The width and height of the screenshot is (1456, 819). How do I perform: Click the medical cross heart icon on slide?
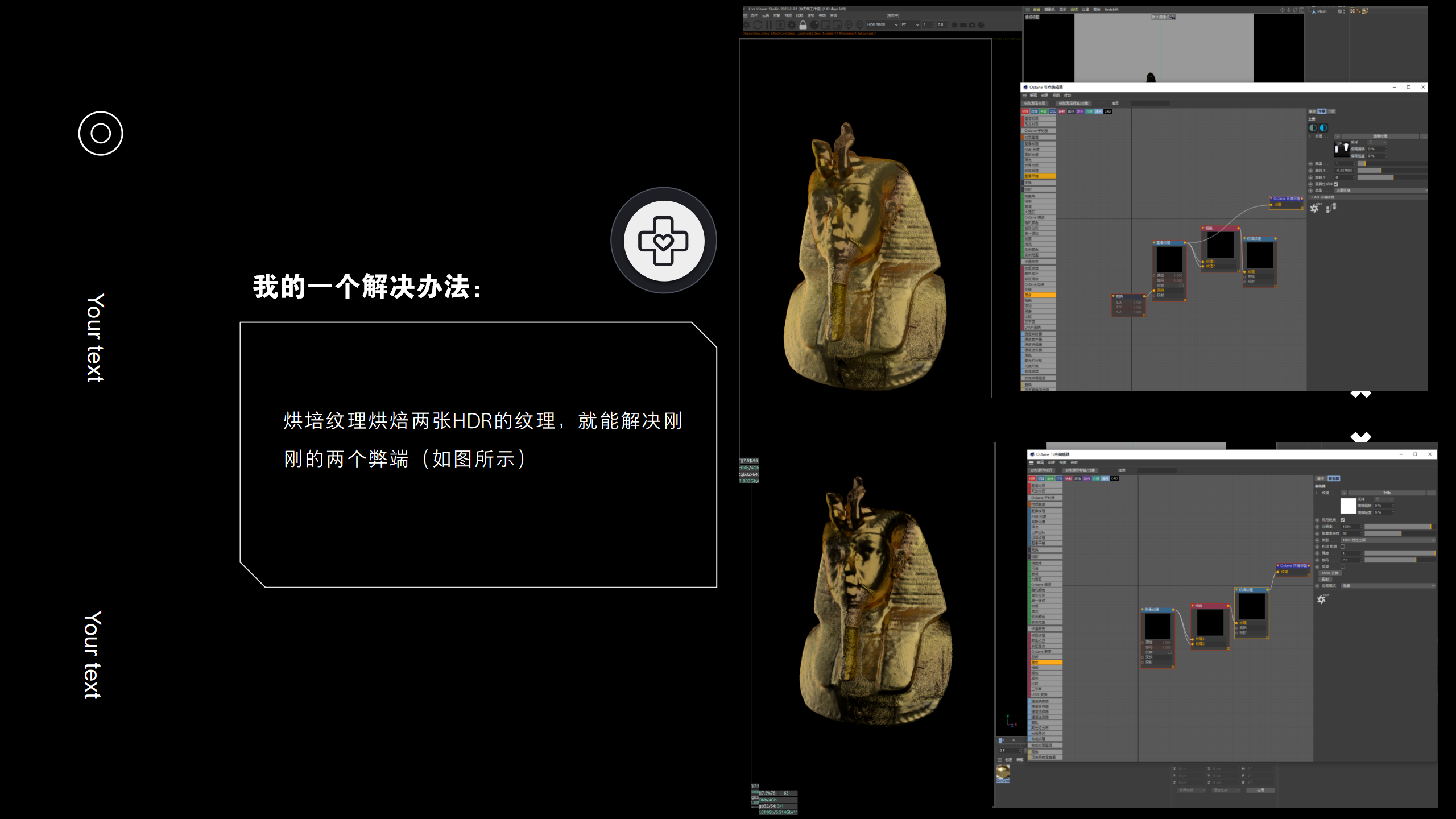coord(663,241)
